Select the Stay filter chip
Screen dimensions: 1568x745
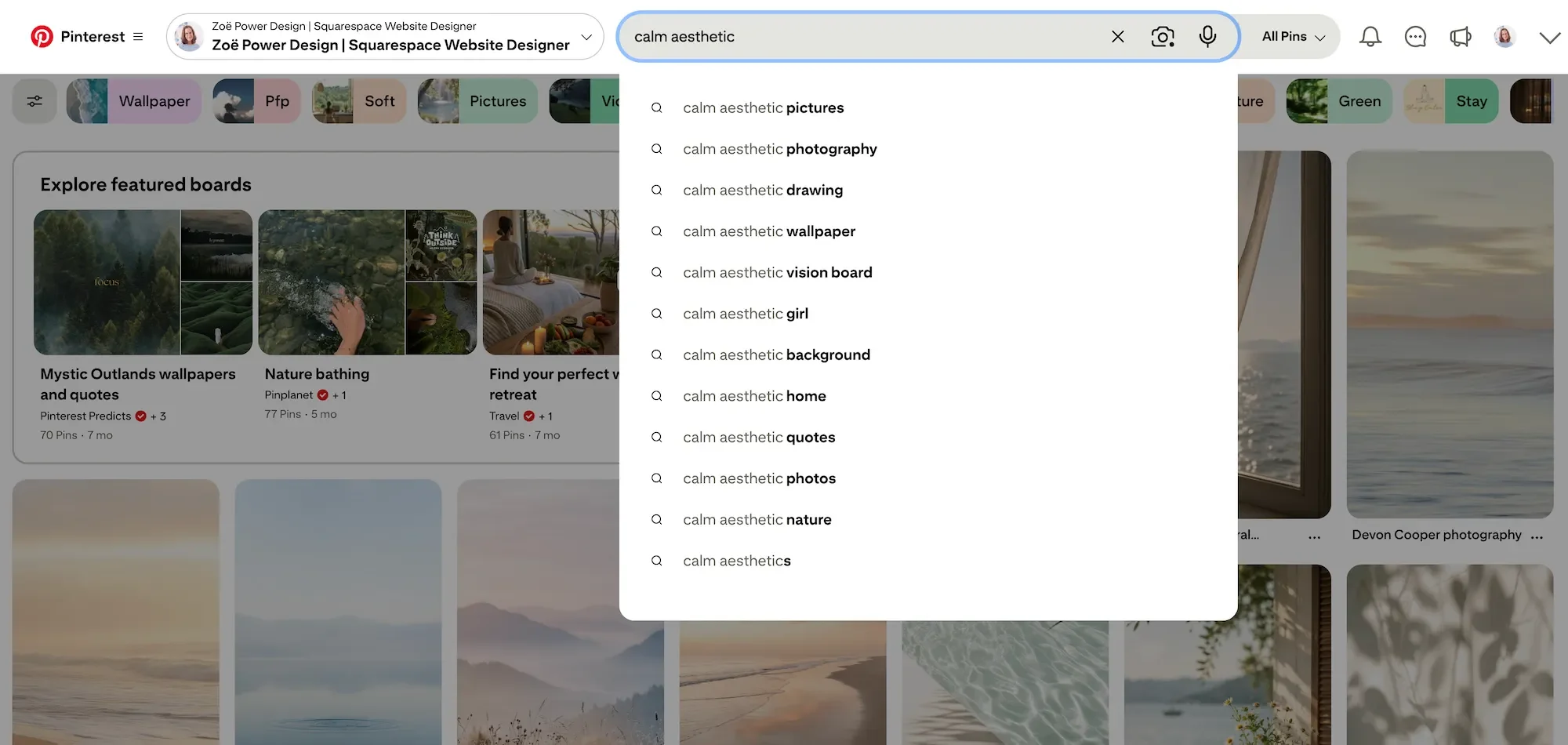(1450, 101)
